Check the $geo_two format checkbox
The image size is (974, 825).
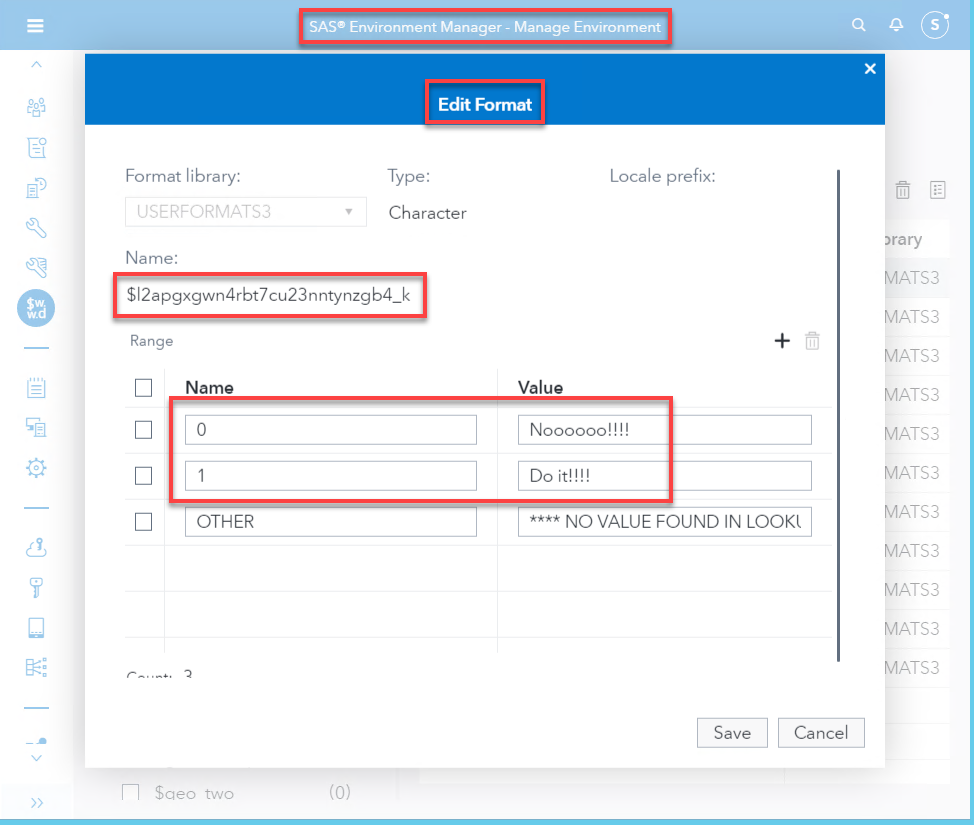130,792
